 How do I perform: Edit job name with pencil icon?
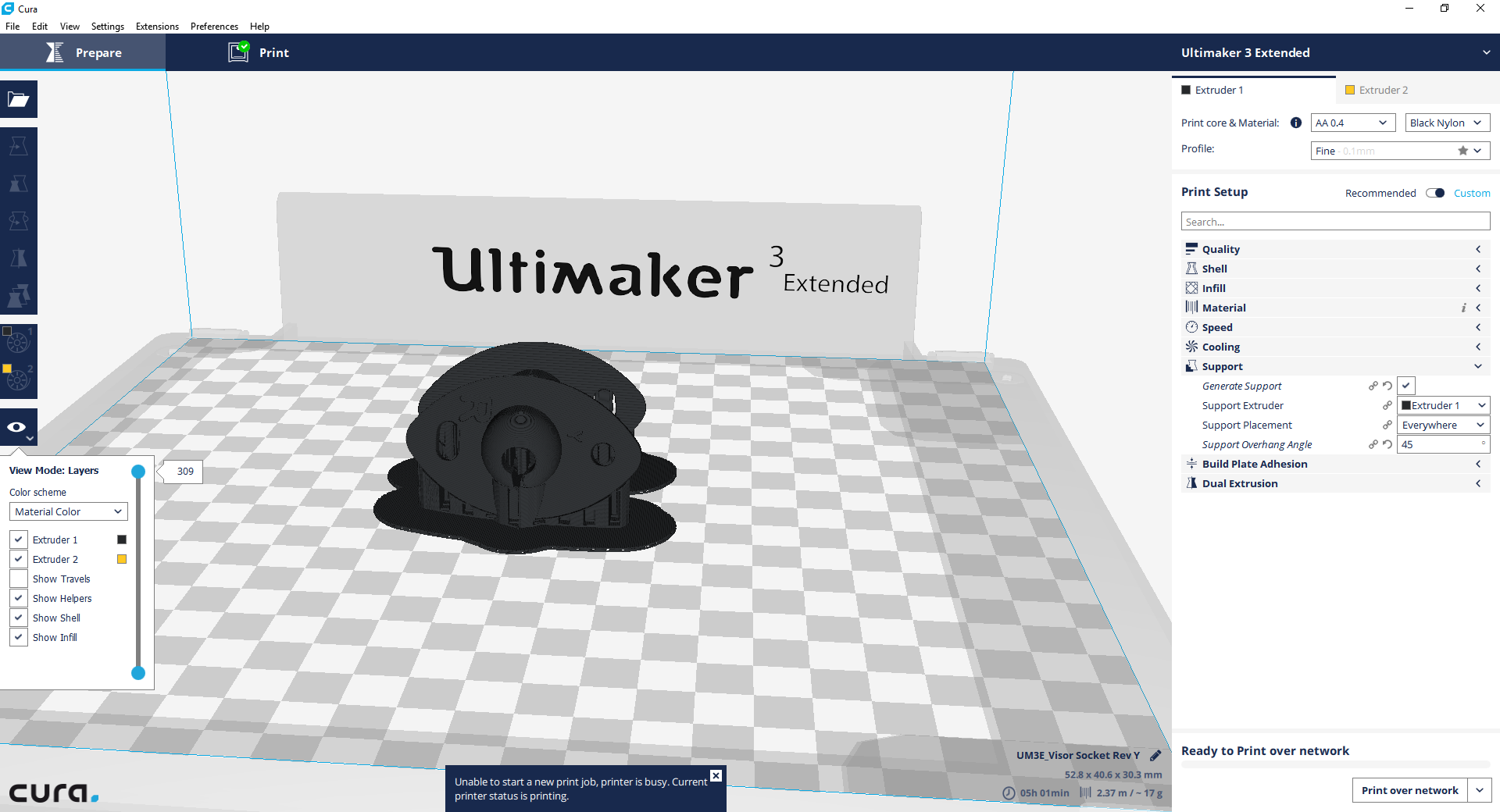(1155, 755)
